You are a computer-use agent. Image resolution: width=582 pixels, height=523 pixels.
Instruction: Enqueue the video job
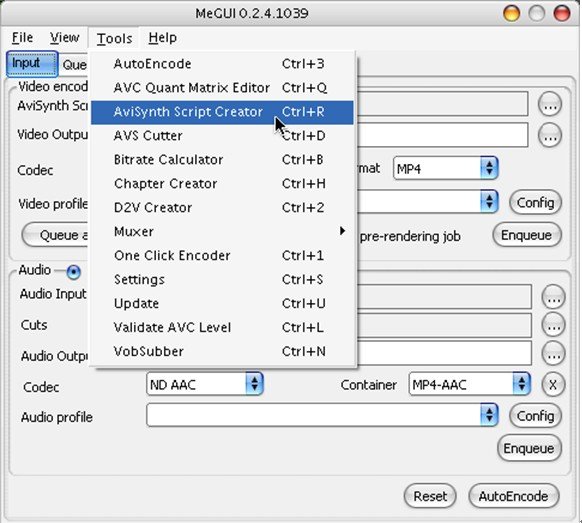click(x=527, y=235)
